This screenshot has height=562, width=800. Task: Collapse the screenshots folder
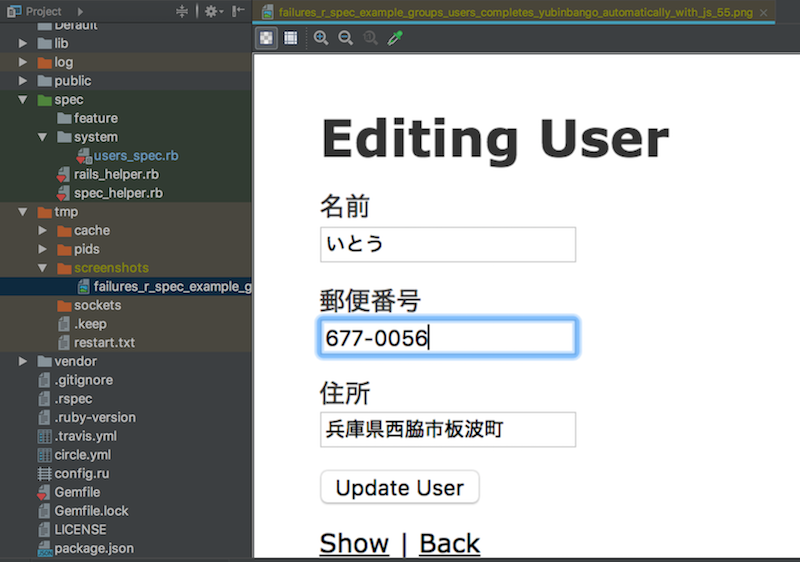(42, 268)
